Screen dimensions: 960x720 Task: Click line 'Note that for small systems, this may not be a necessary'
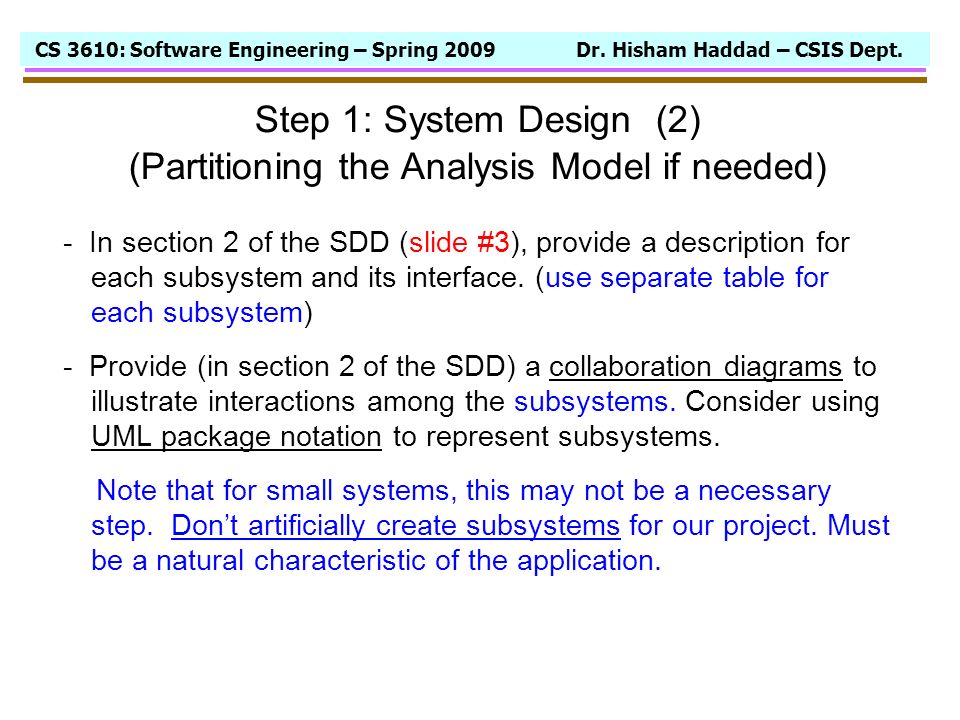(x=464, y=491)
